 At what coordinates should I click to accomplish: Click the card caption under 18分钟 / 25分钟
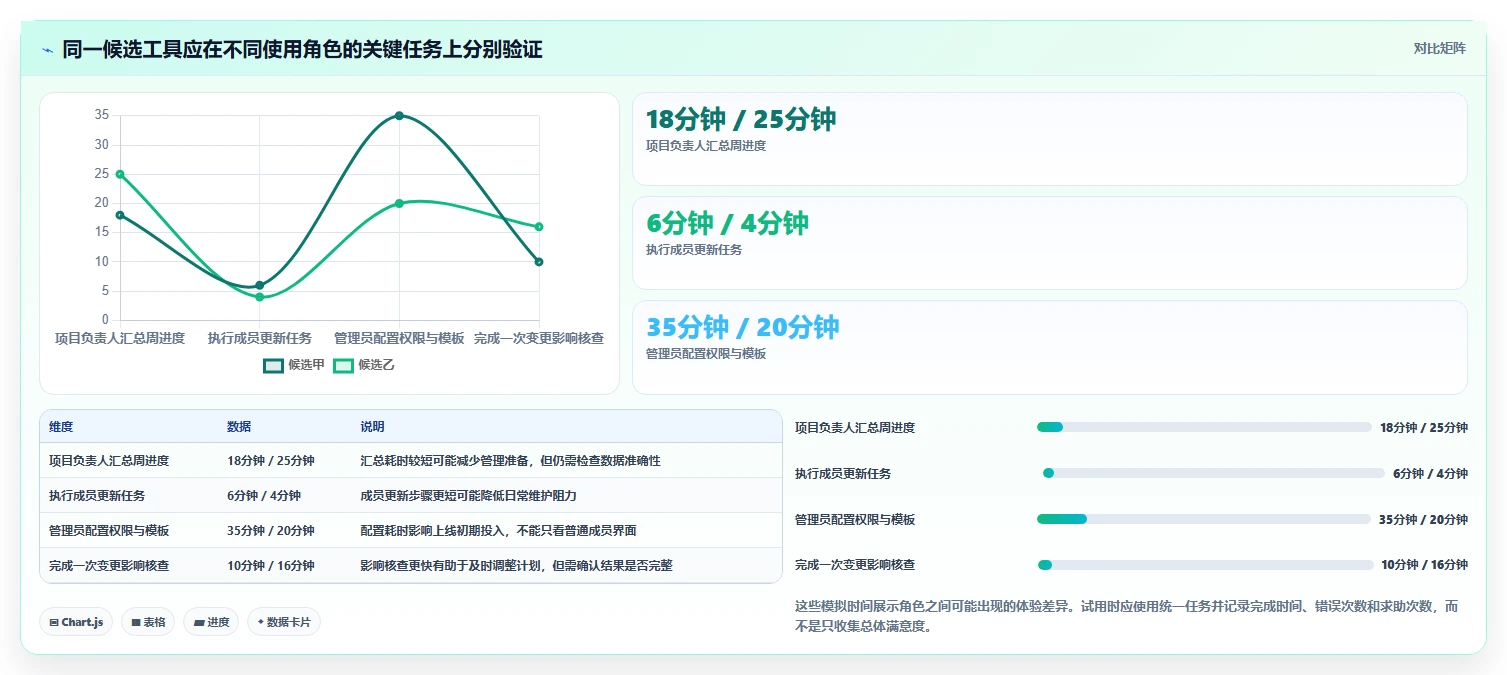pos(706,145)
